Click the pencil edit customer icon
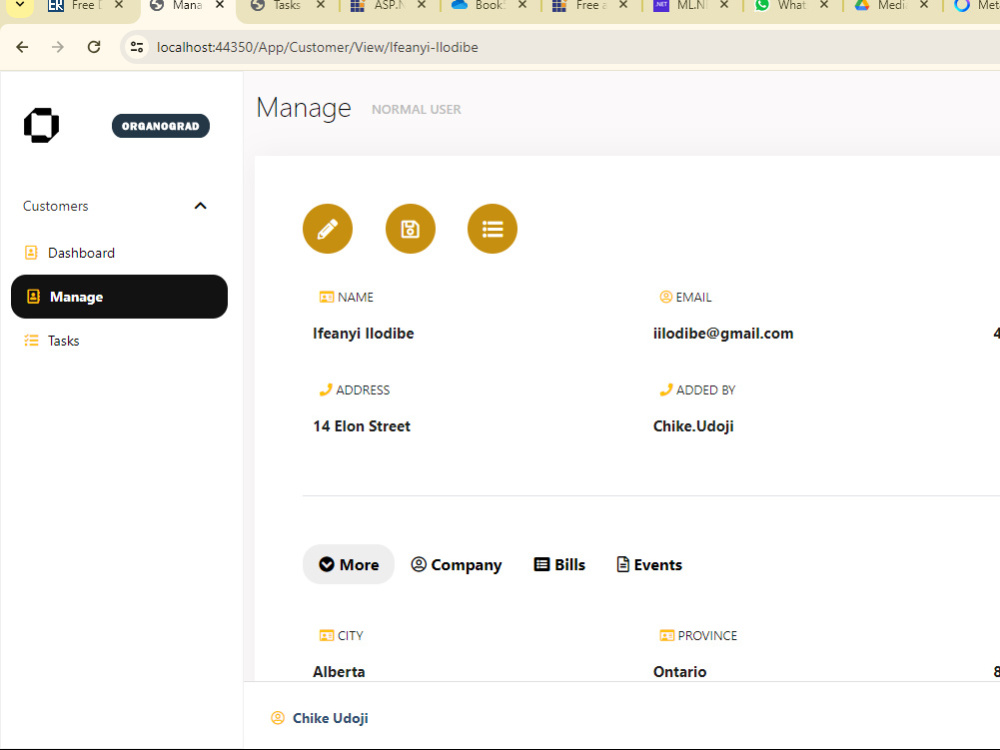This screenshot has width=1000, height=750. point(327,229)
